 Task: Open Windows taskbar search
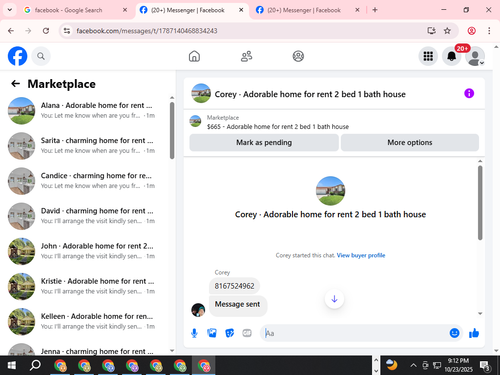(35, 365)
